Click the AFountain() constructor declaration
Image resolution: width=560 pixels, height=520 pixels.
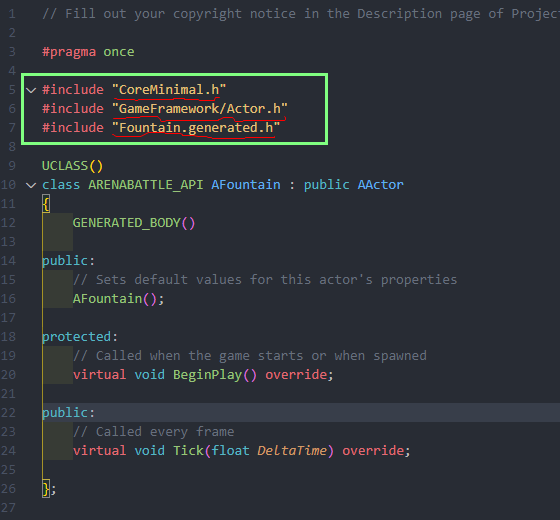(119, 299)
